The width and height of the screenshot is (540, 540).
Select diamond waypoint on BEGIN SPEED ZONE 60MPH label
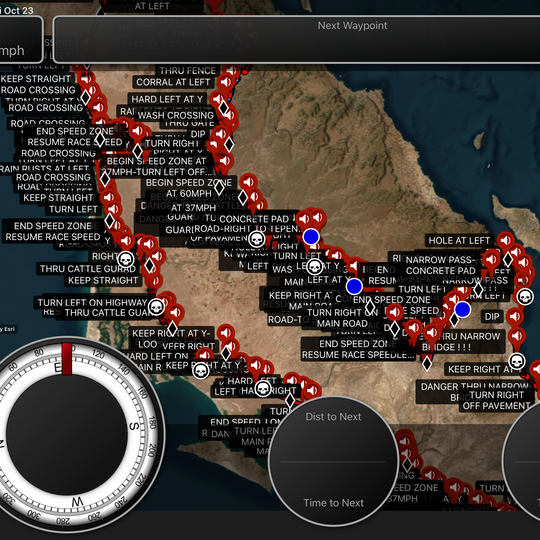point(219,187)
